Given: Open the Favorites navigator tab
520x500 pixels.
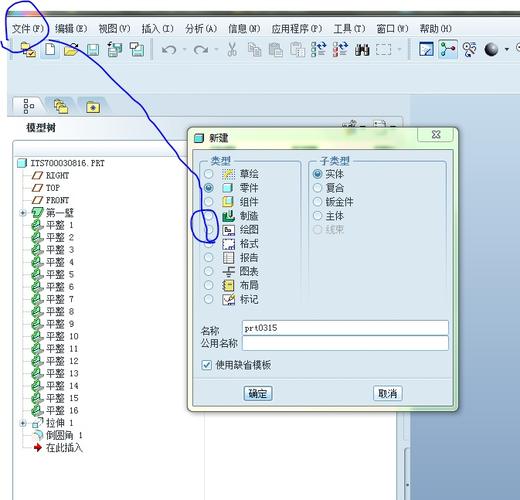Looking at the screenshot, I should point(93,107).
